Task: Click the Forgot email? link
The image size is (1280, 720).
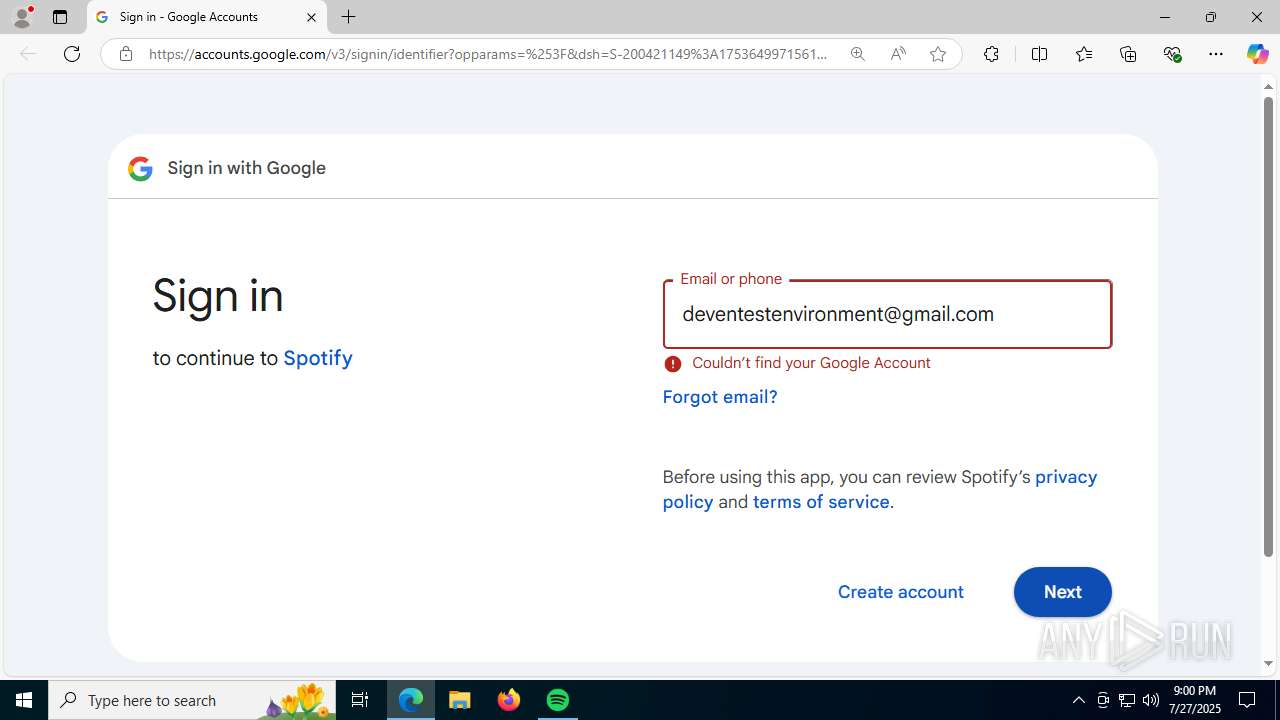Action: click(720, 397)
